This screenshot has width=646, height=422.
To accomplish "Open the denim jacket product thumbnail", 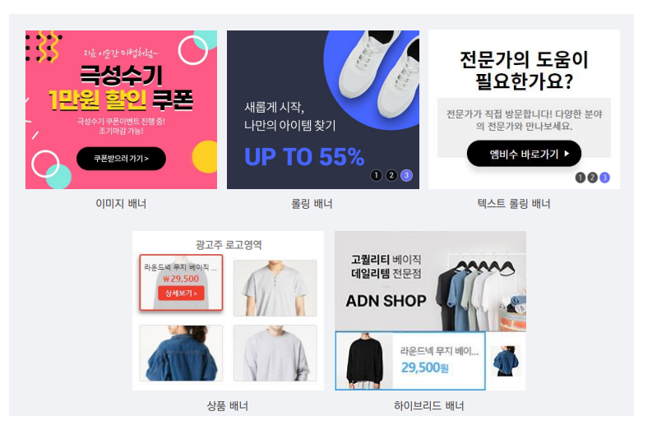I will 181,353.
